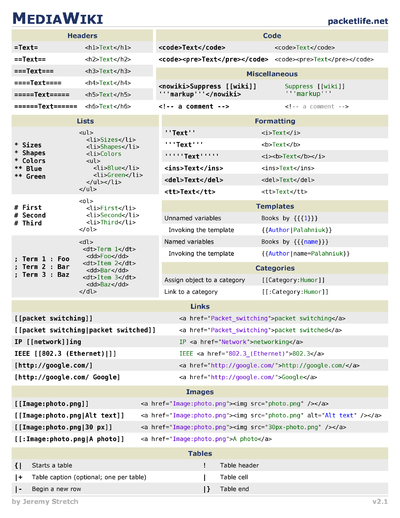Image resolution: width=400 pixels, height=518 pixels.
Task: Click the Starts a table entry
Action: [52, 465]
